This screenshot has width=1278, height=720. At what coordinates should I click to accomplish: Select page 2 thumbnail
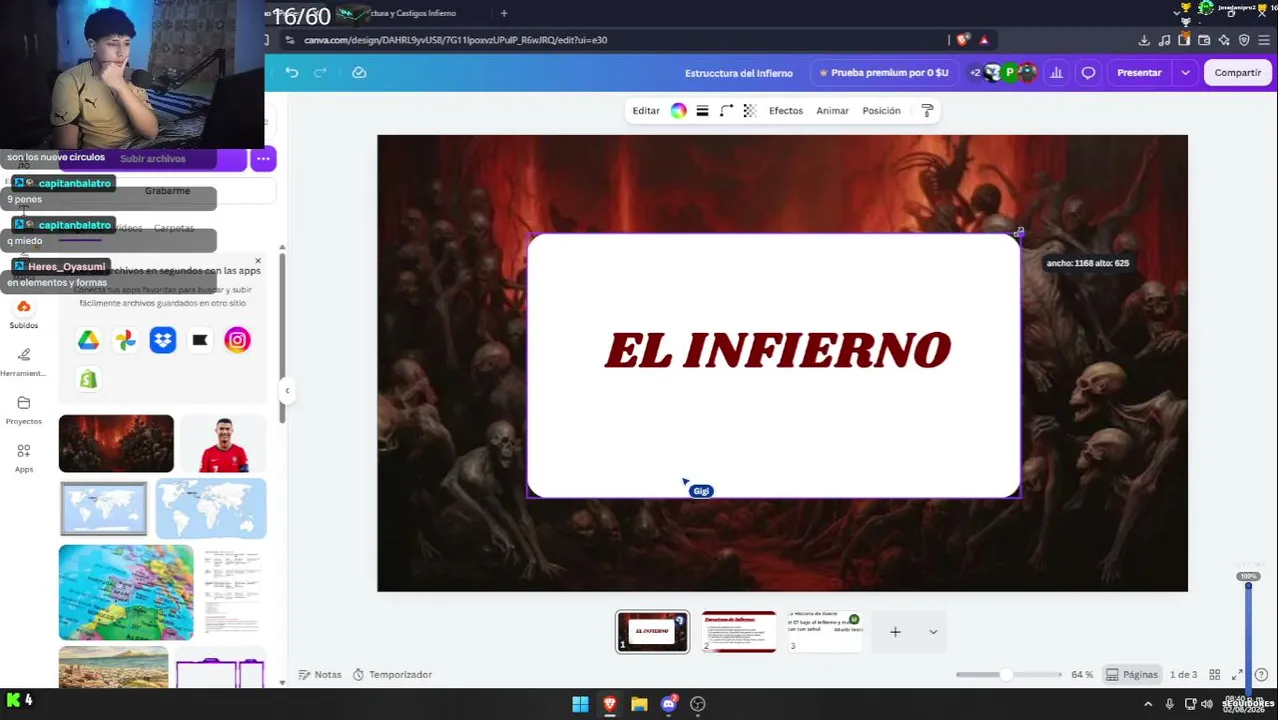pos(739,632)
